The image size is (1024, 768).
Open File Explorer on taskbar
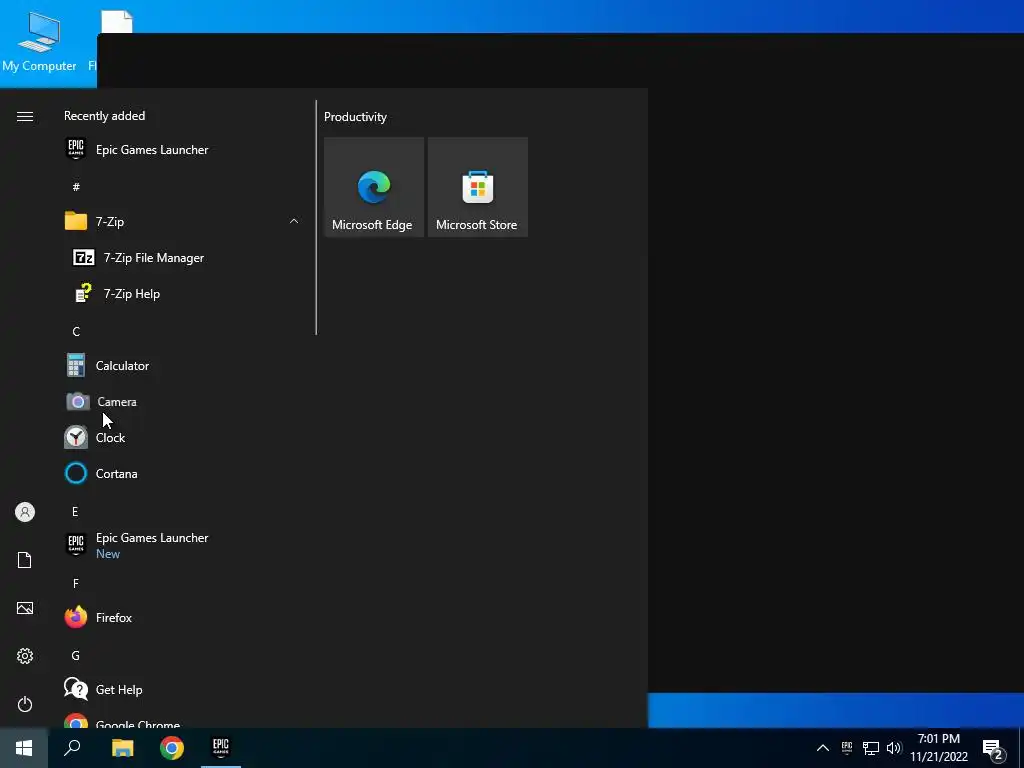click(122, 748)
